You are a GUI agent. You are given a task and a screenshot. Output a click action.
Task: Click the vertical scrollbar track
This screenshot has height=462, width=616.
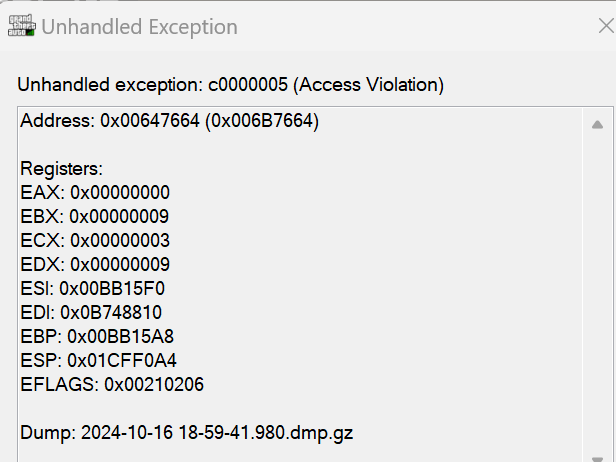597,300
